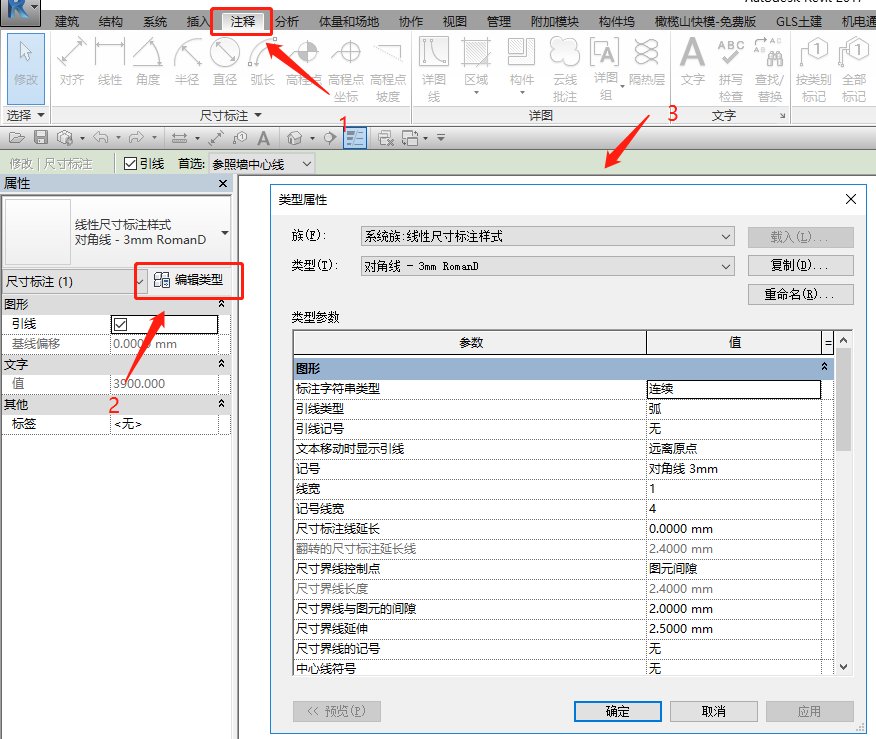Expand the 族 system family dropdown
876x739 pixels.
click(547, 237)
